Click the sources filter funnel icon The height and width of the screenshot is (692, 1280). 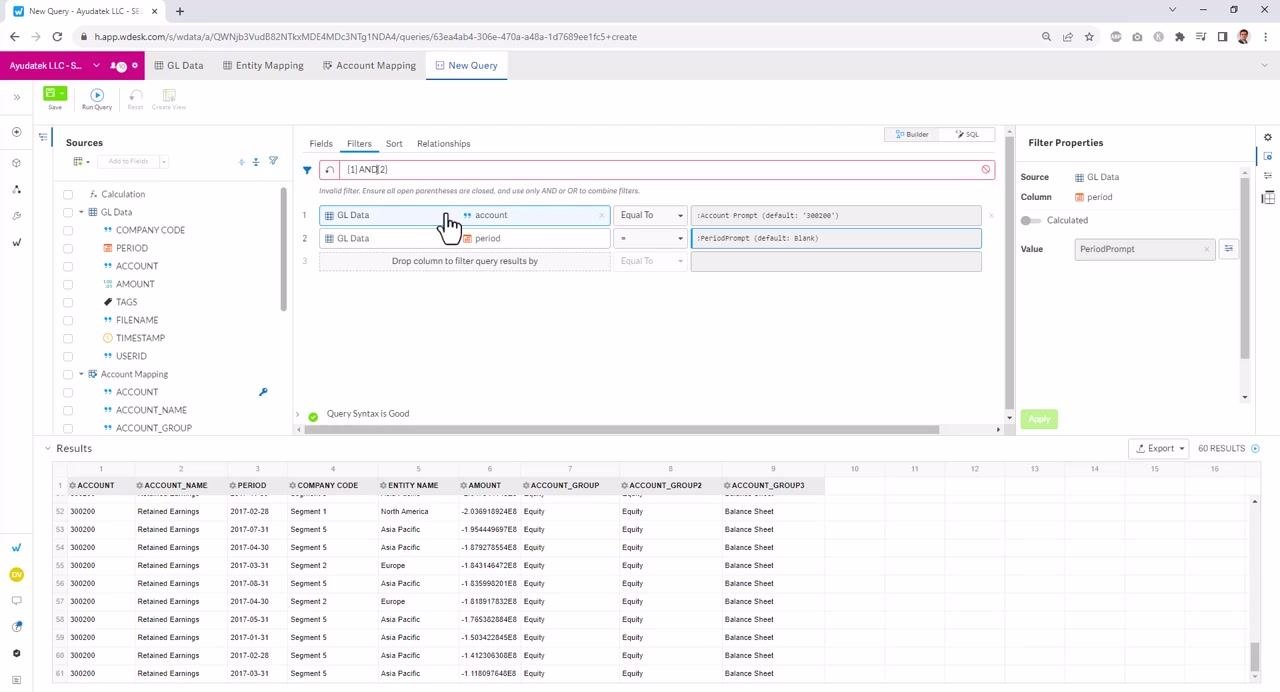point(273,161)
